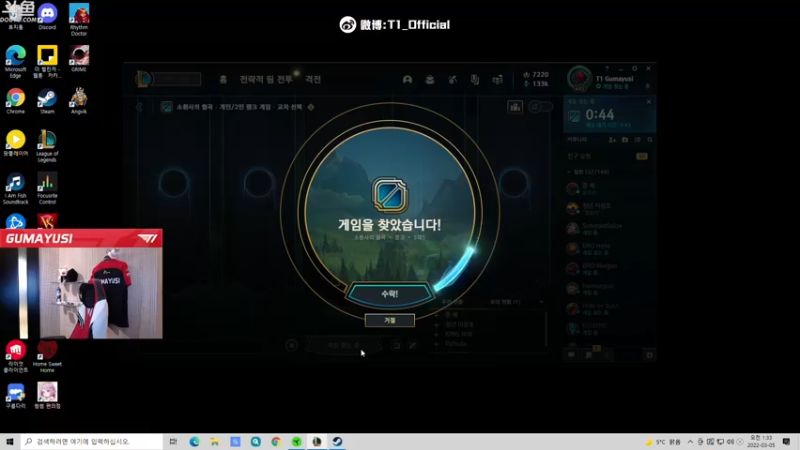800x450 pixels.
Task: Open the Focusrite Control shortcut
Action: (47, 188)
